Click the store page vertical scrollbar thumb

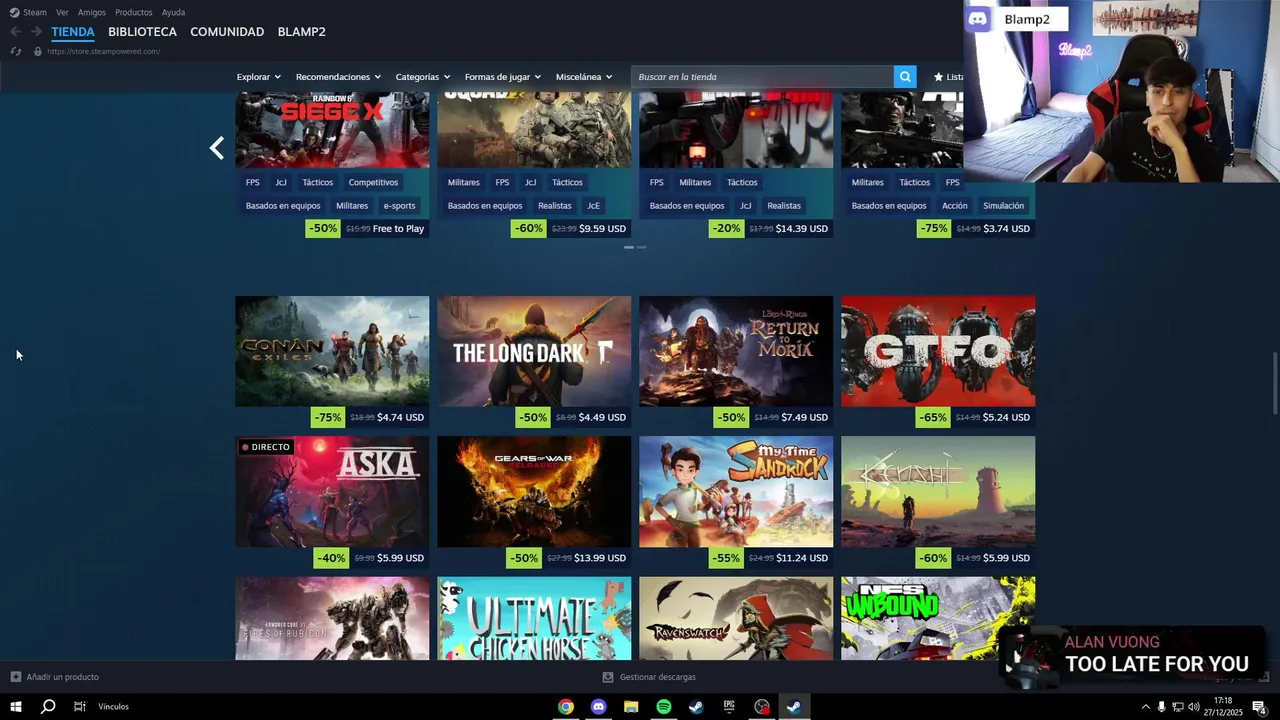(1274, 382)
